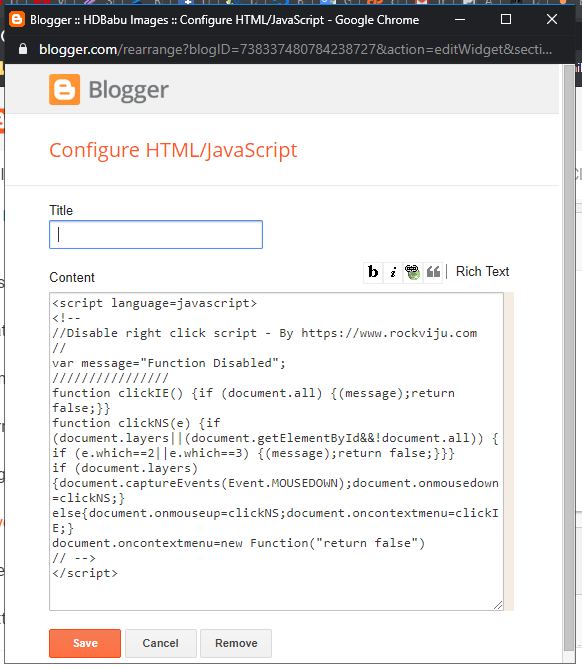This screenshot has width=582, height=668.
Task: Remove this HTML/JavaScript widget
Action: pos(236,643)
